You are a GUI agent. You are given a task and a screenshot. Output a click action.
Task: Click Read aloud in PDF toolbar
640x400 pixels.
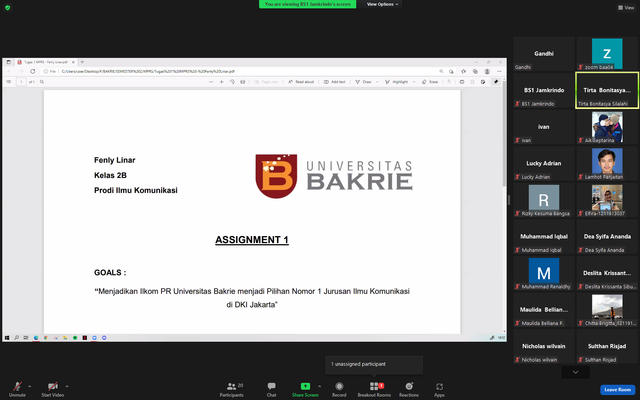click(x=301, y=82)
